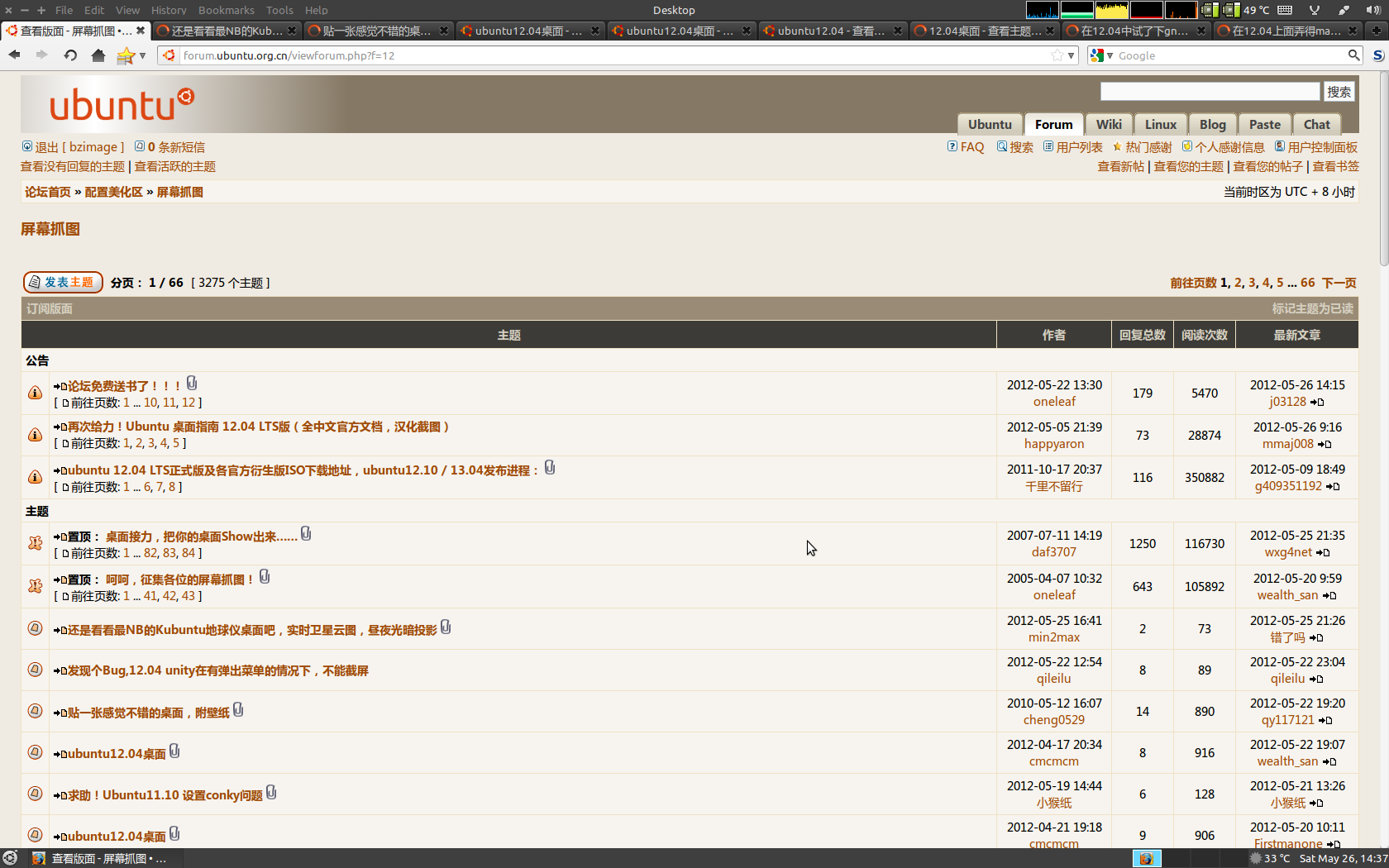The width and height of the screenshot is (1389, 868).
Task: Click 订阅版面 subscribe forum link
Action: (x=49, y=308)
